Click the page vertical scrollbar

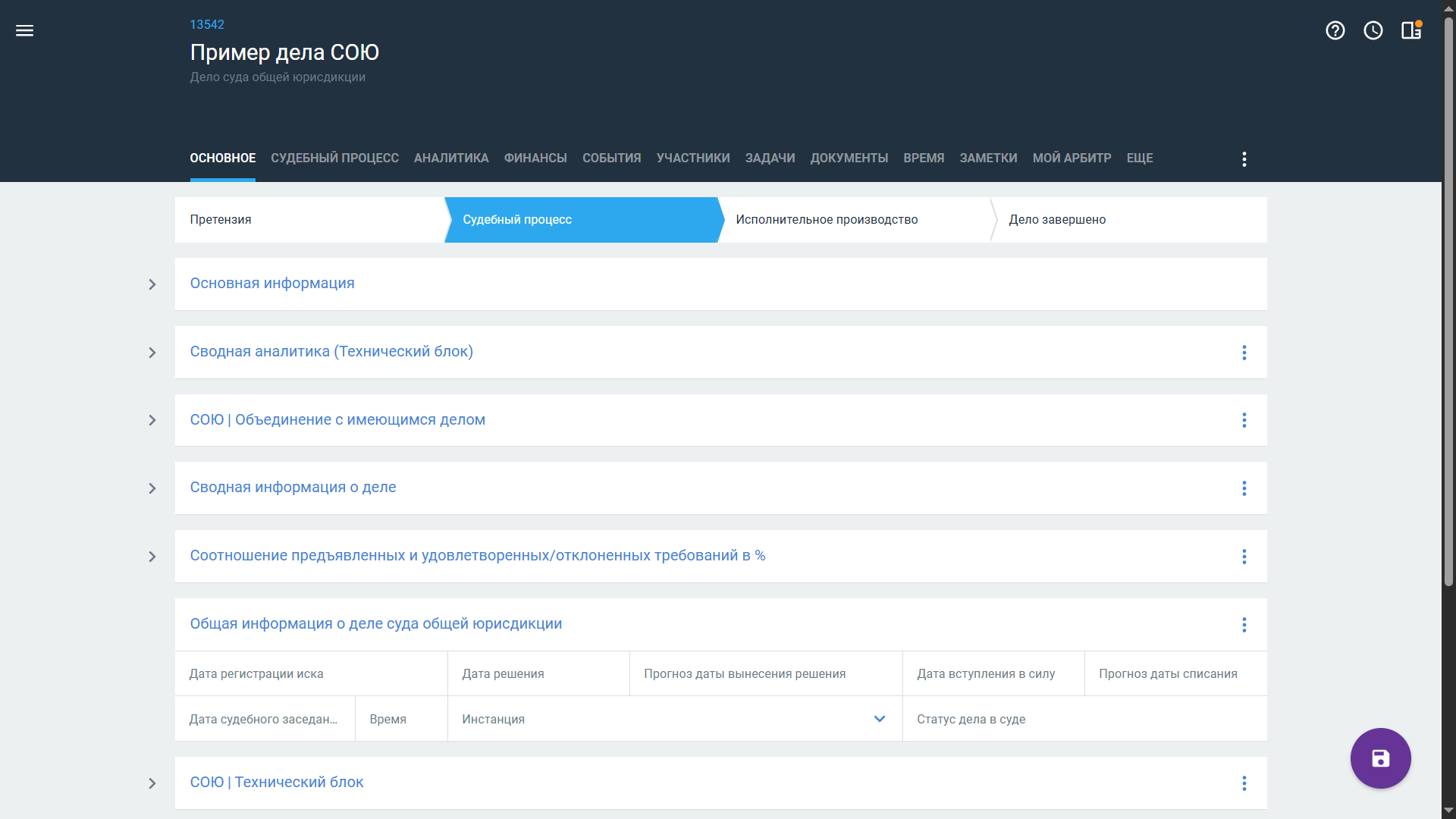[x=1448, y=303]
